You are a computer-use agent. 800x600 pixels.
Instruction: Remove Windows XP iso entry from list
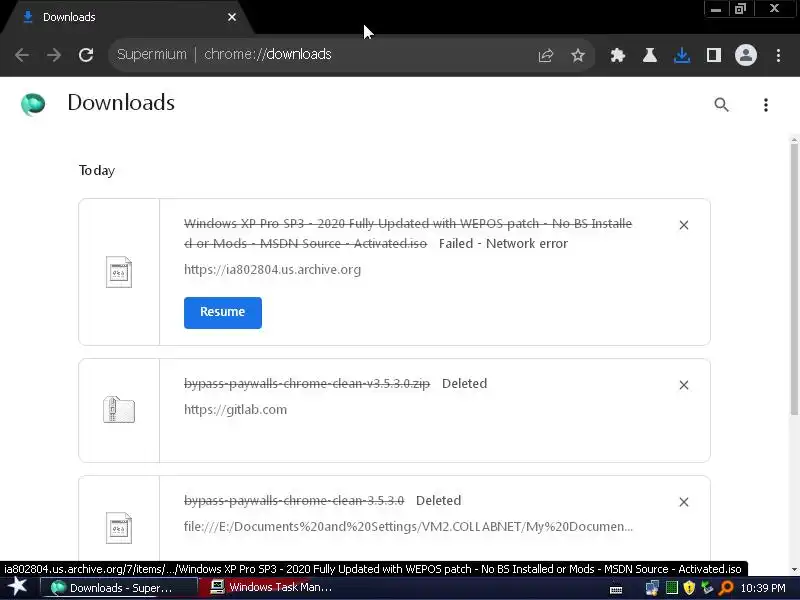point(684,225)
